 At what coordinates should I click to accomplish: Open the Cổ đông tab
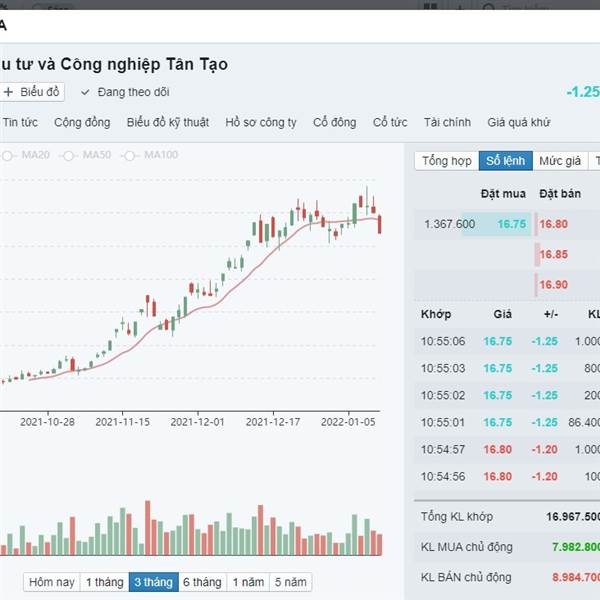[334, 122]
